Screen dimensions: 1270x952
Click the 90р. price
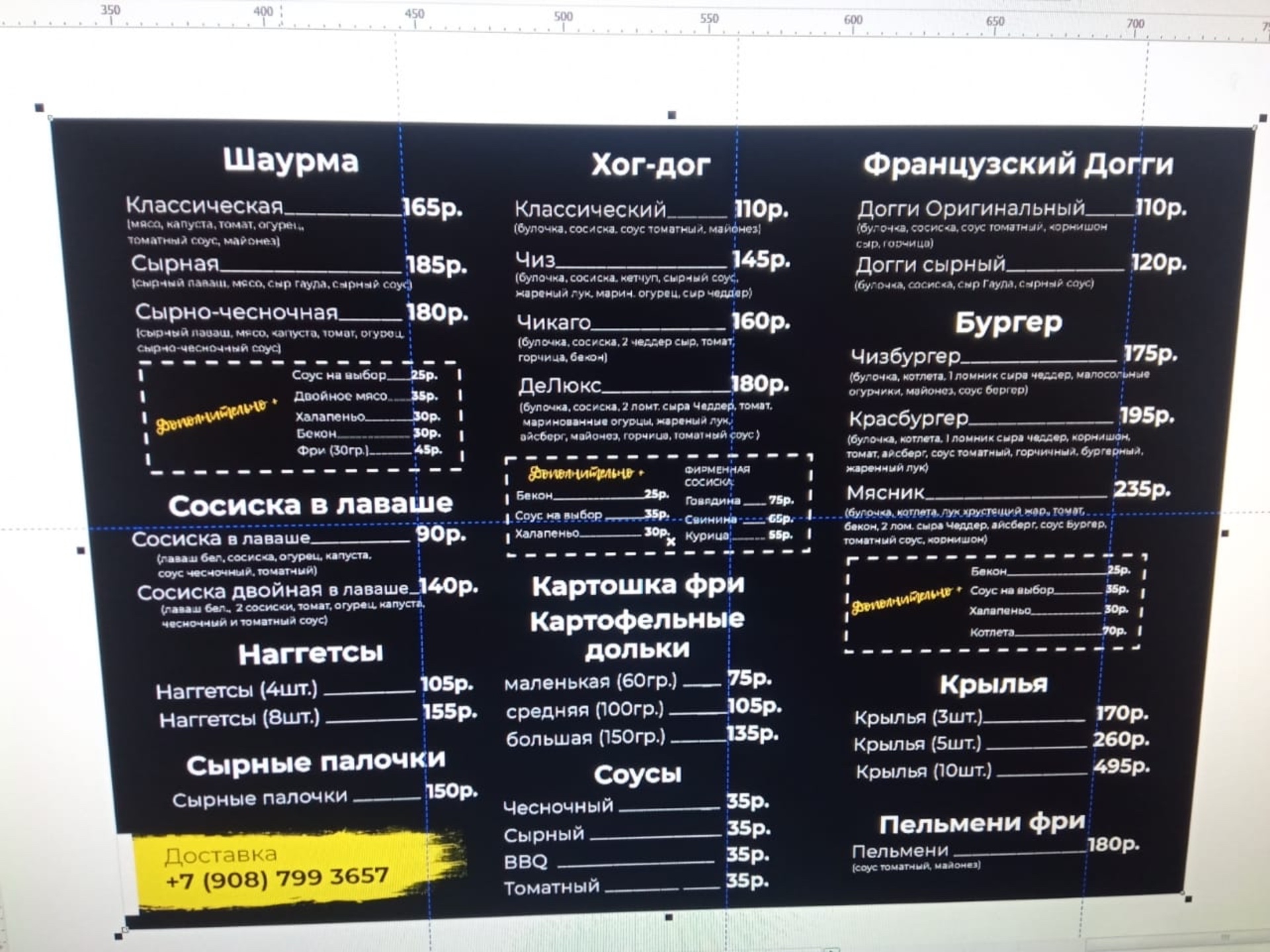[x=441, y=534]
